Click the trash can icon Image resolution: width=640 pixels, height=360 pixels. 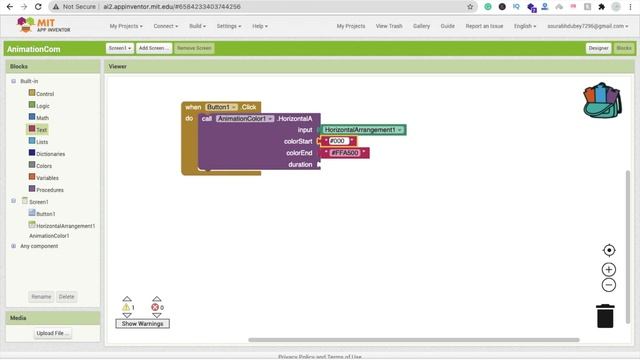[x=605, y=316]
